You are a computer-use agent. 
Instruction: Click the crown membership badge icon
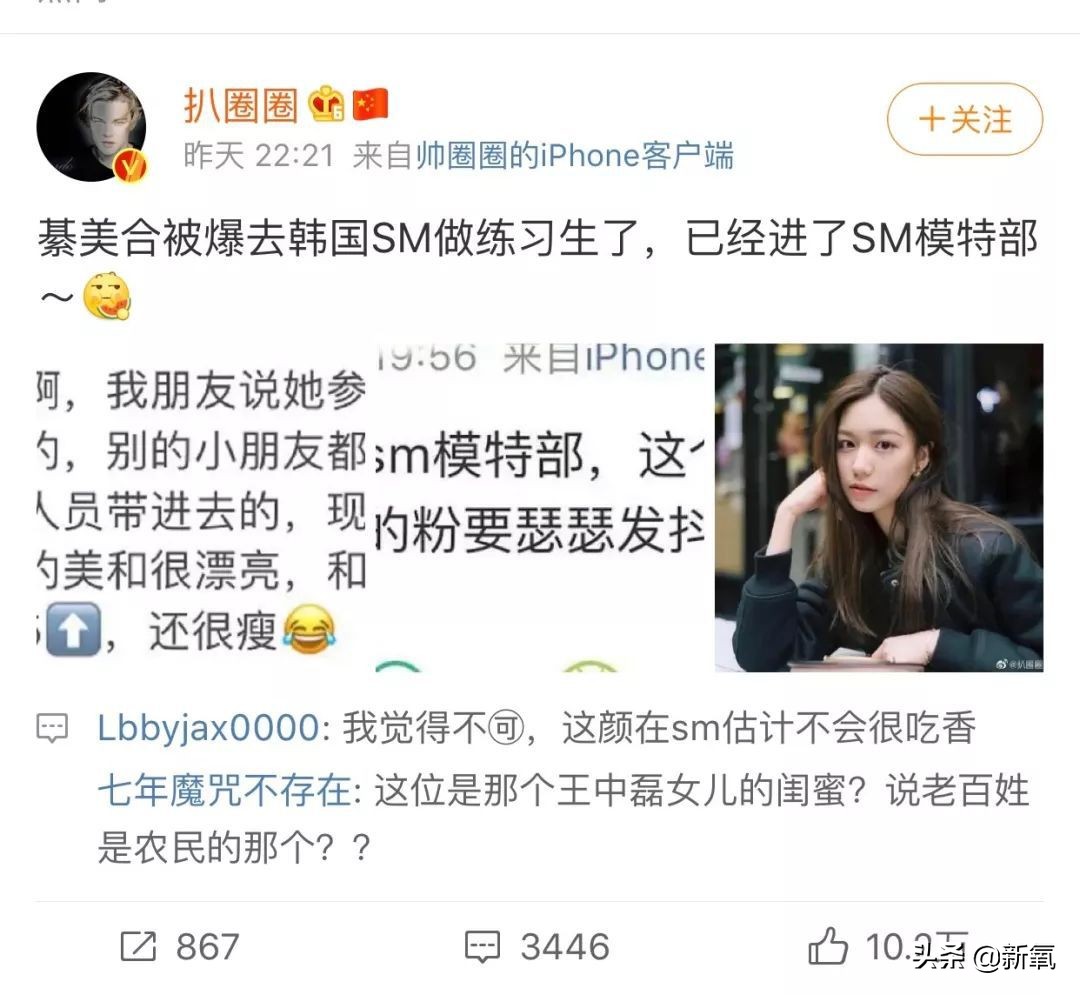tap(326, 105)
